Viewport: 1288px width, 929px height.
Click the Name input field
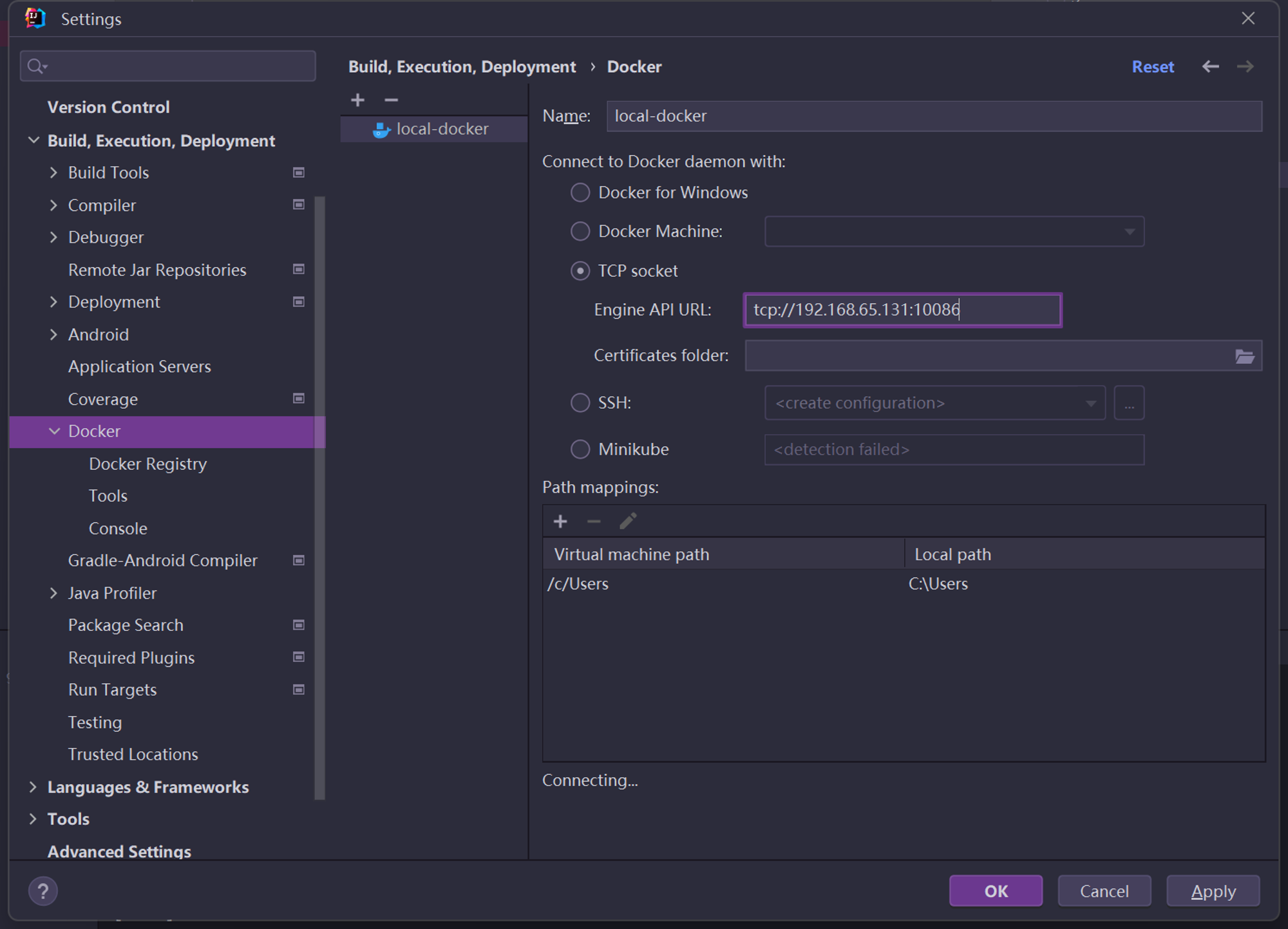934,117
